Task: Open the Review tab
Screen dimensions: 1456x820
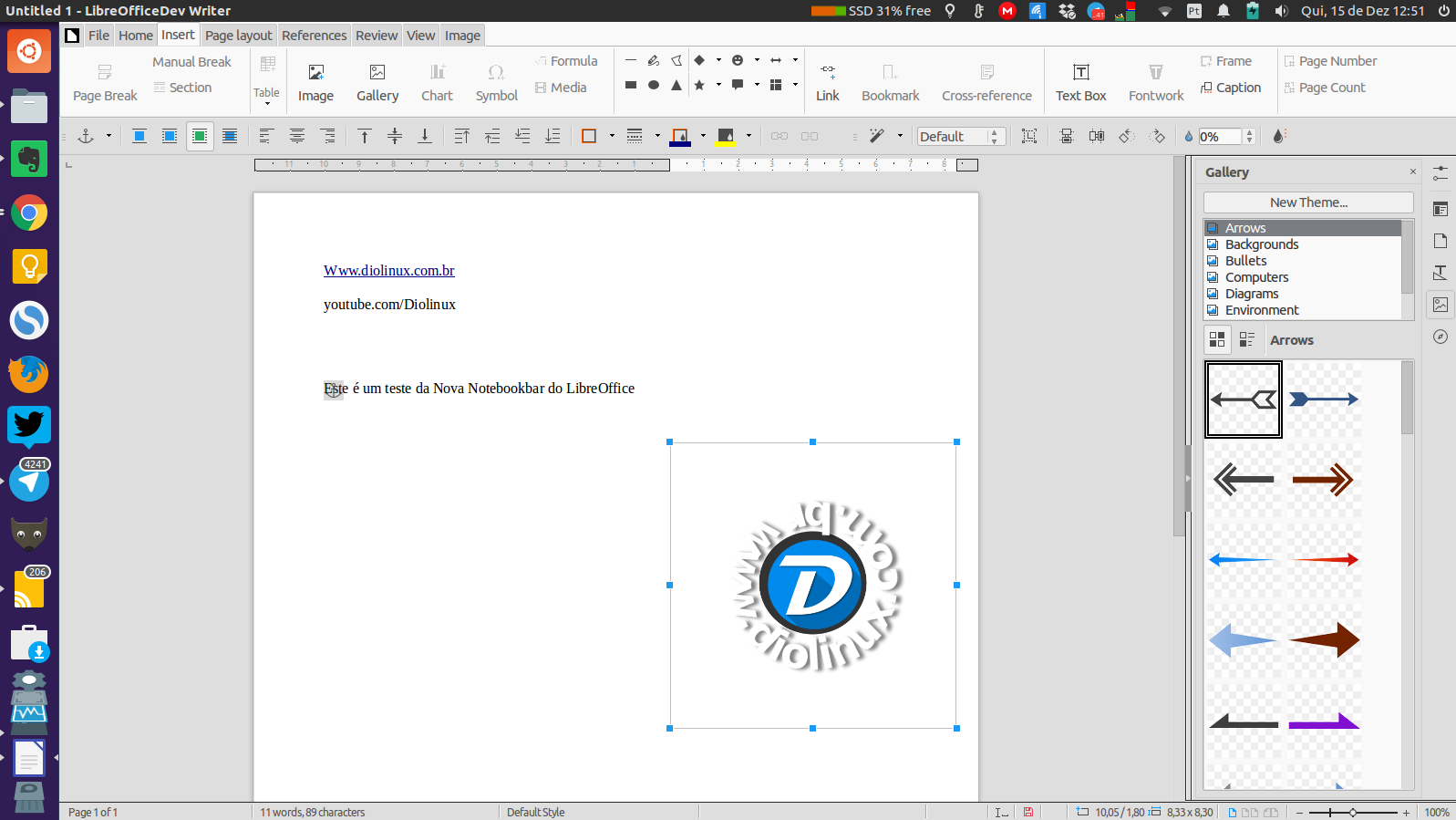Action: click(x=377, y=35)
